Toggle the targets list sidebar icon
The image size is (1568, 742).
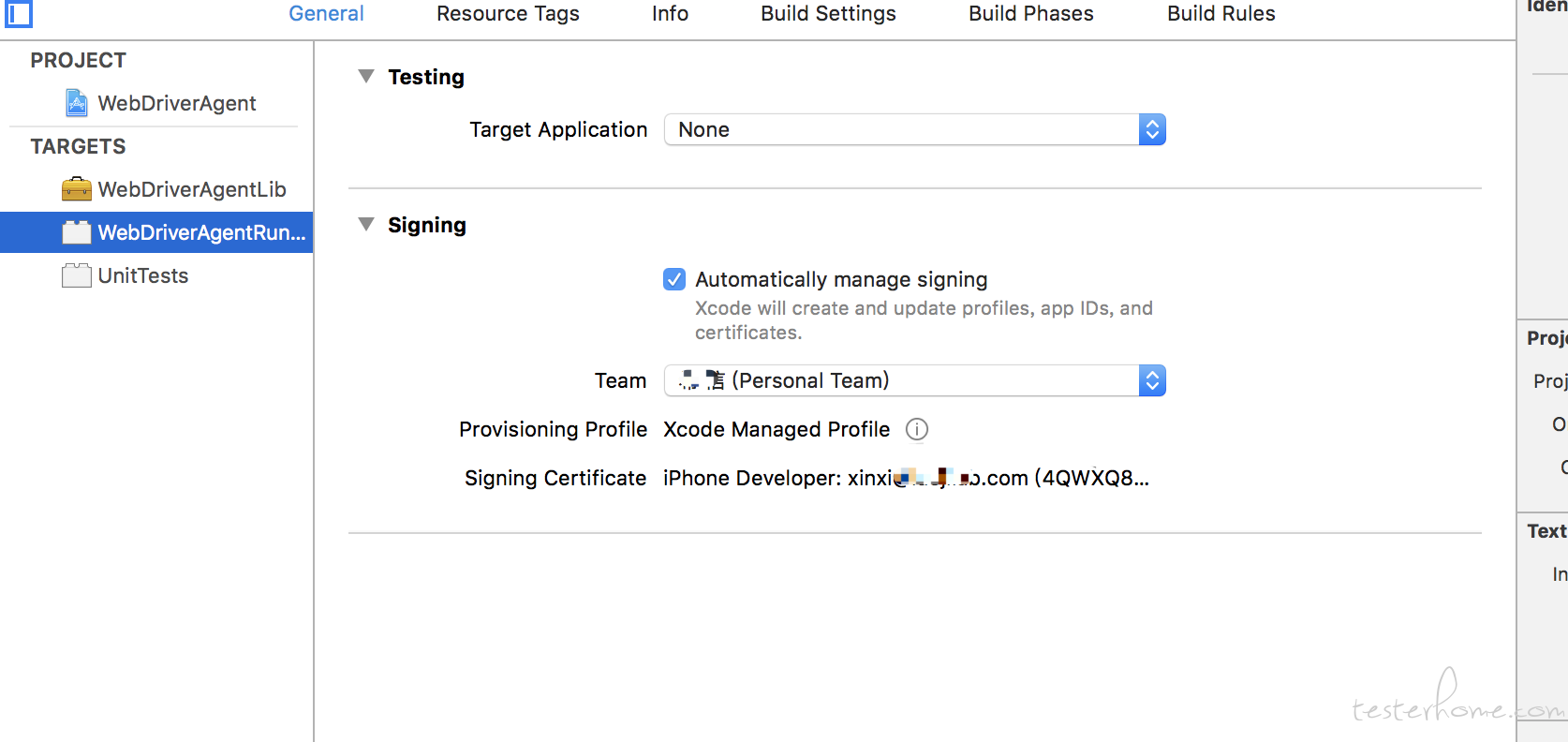coord(18,13)
